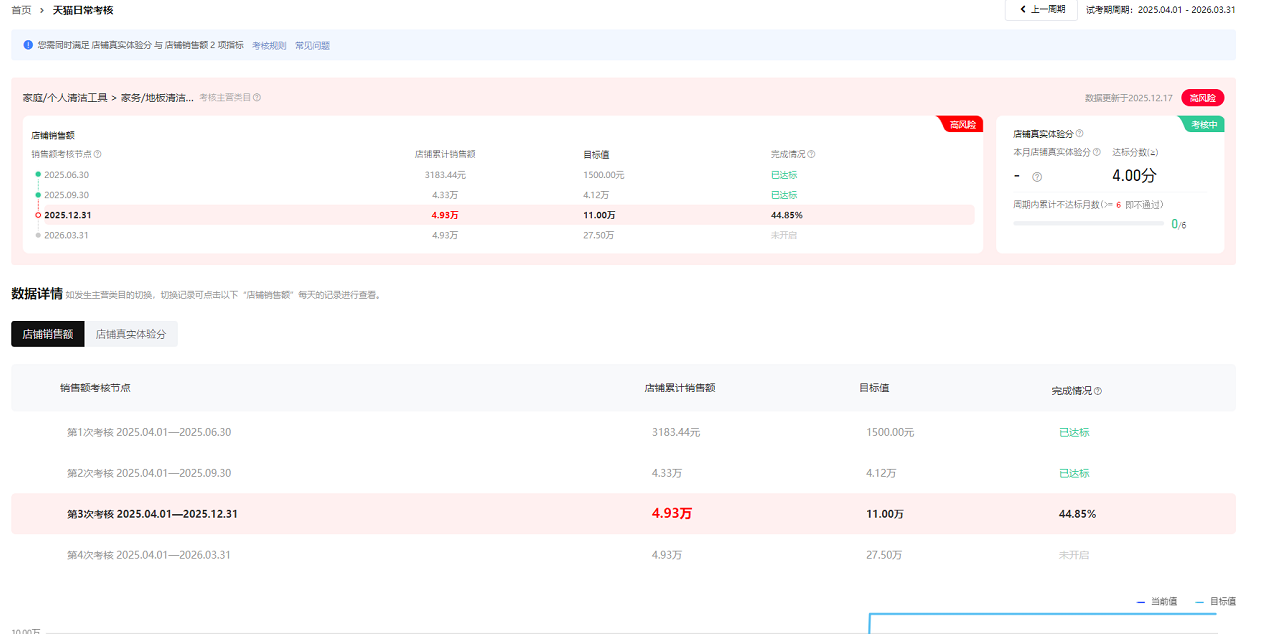This screenshot has height=634, width=1271.
Task: Click help icon in 完成情况 table header
Action: (1098, 391)
